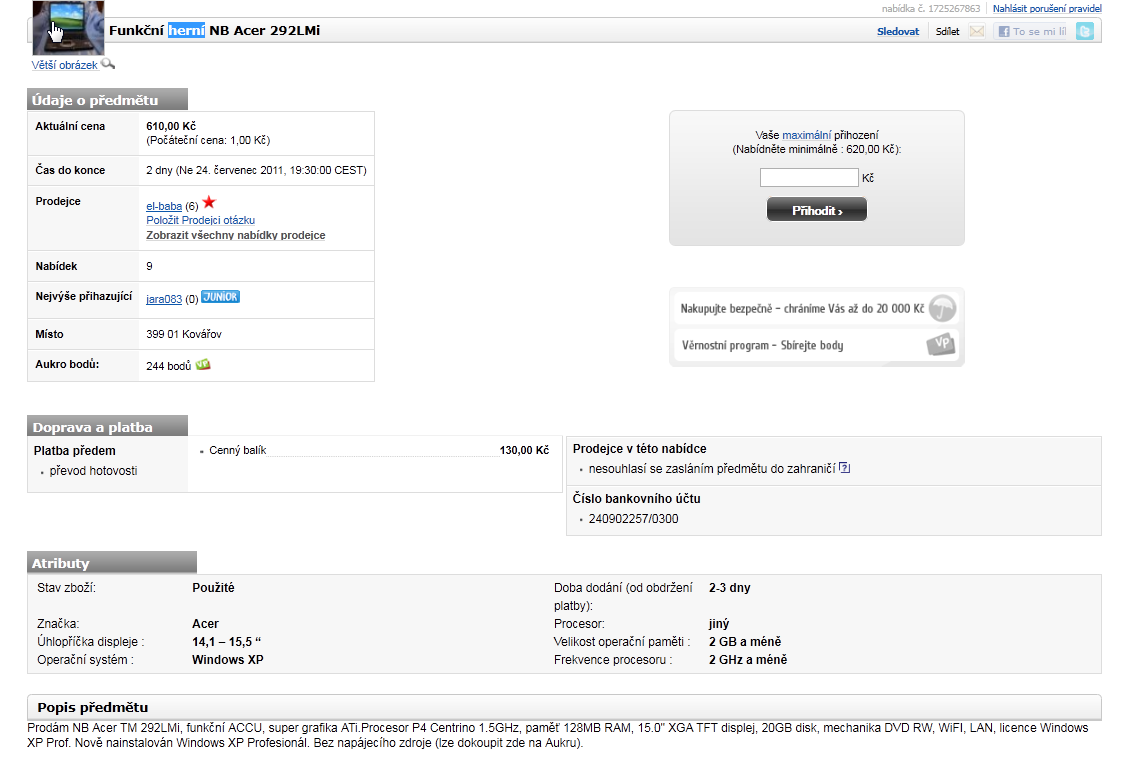
Task: Open the Větší obrázek link
Action: (x=64, y=65)
